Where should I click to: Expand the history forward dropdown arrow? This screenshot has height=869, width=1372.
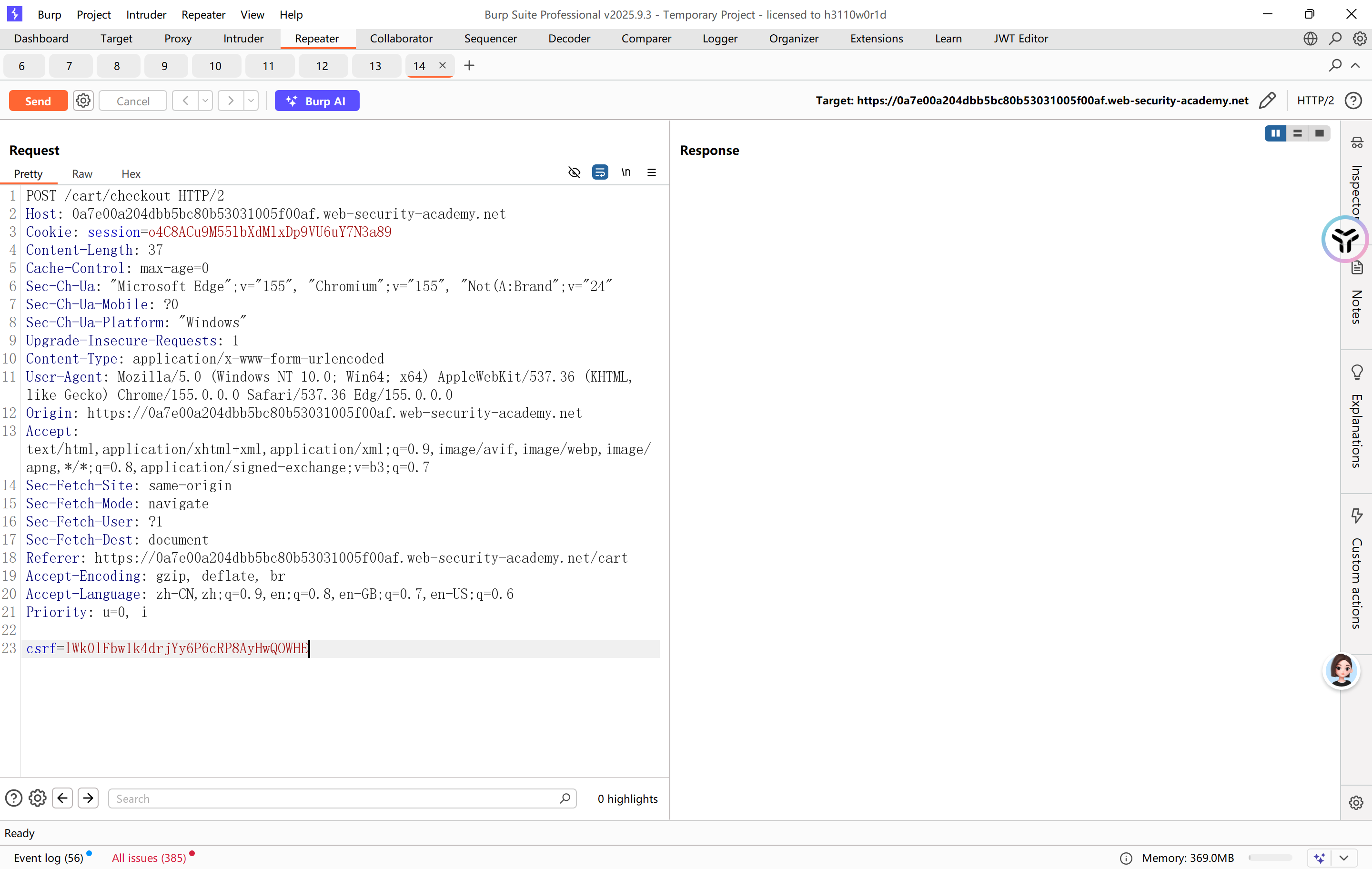click(x=251, y=101)
